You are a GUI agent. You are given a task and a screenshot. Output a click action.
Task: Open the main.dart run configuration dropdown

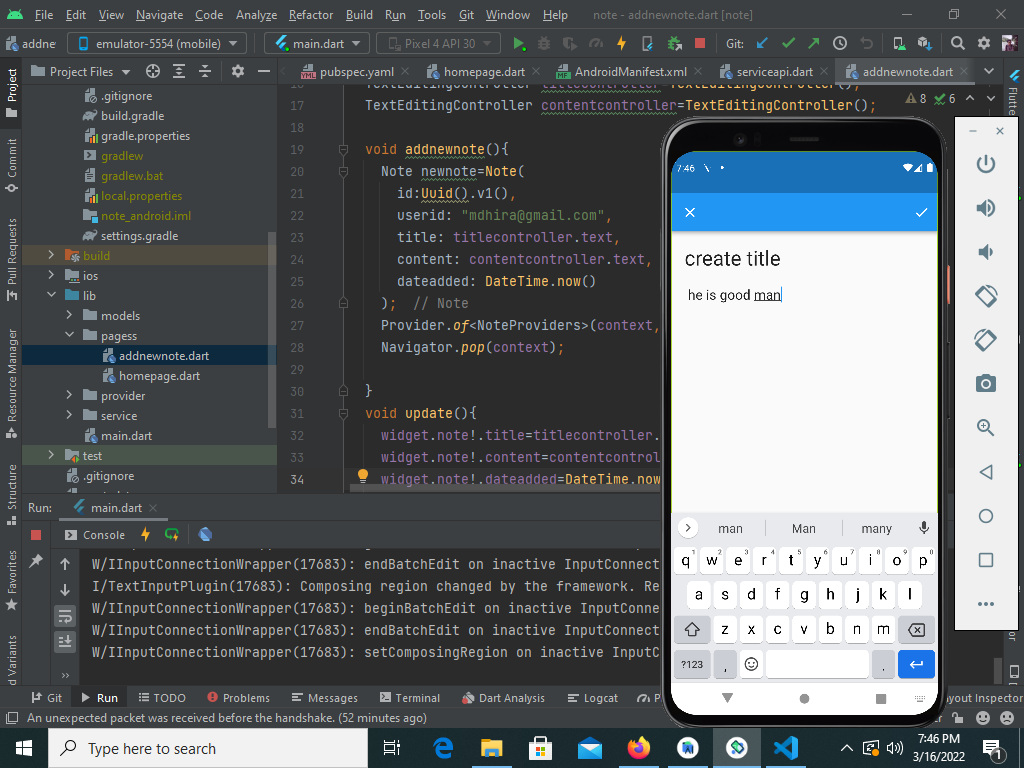point(316,43)
